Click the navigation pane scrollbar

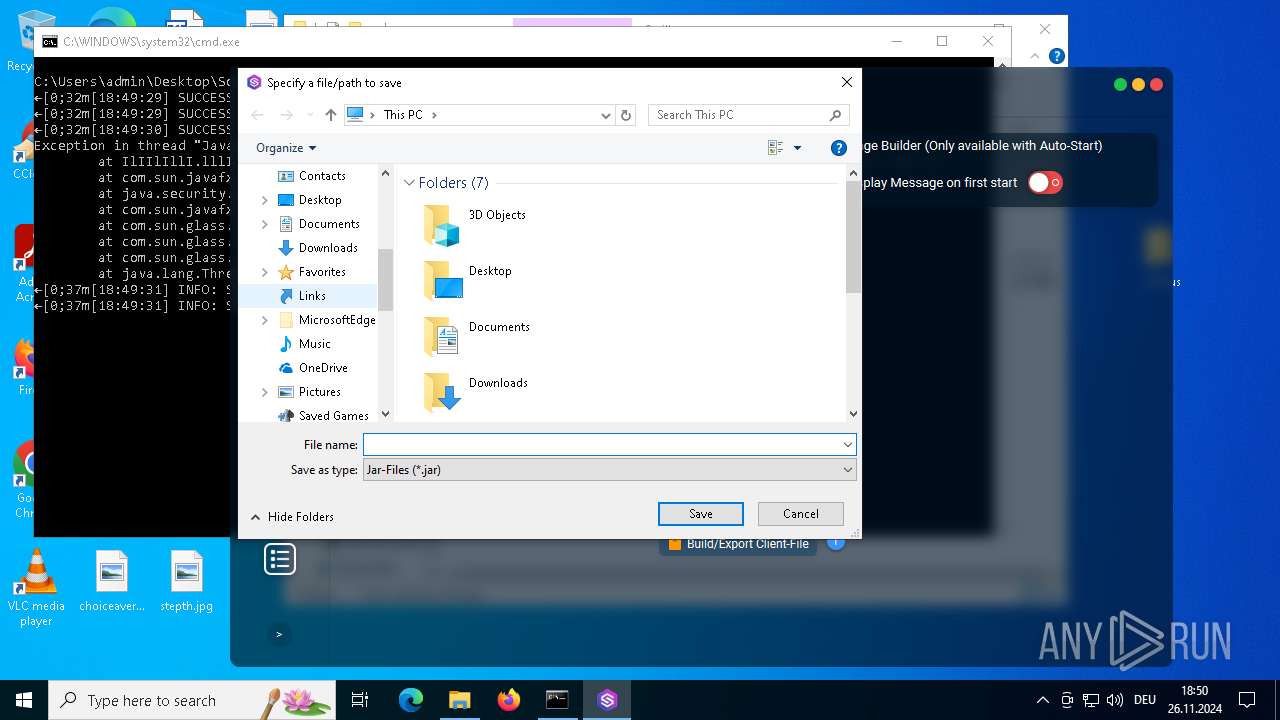(x=385, y=279)
